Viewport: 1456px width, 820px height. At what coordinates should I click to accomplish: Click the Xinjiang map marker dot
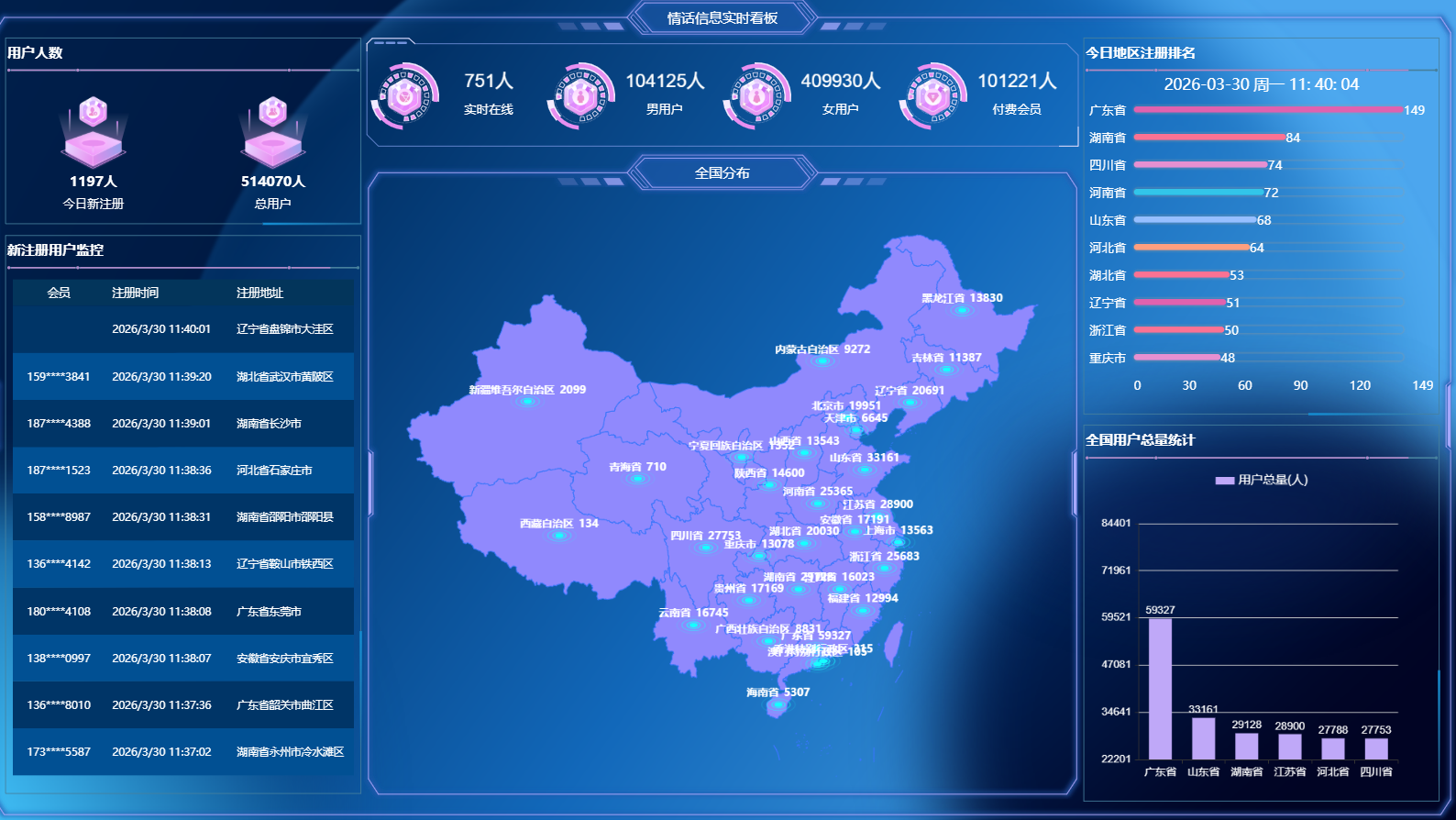pyautogui.click(x=527, y=402)
